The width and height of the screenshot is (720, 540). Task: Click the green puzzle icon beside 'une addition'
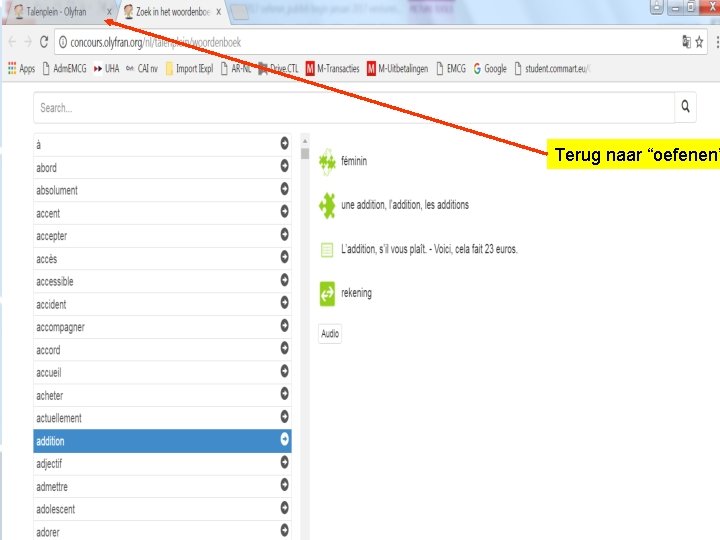(327, 205)
